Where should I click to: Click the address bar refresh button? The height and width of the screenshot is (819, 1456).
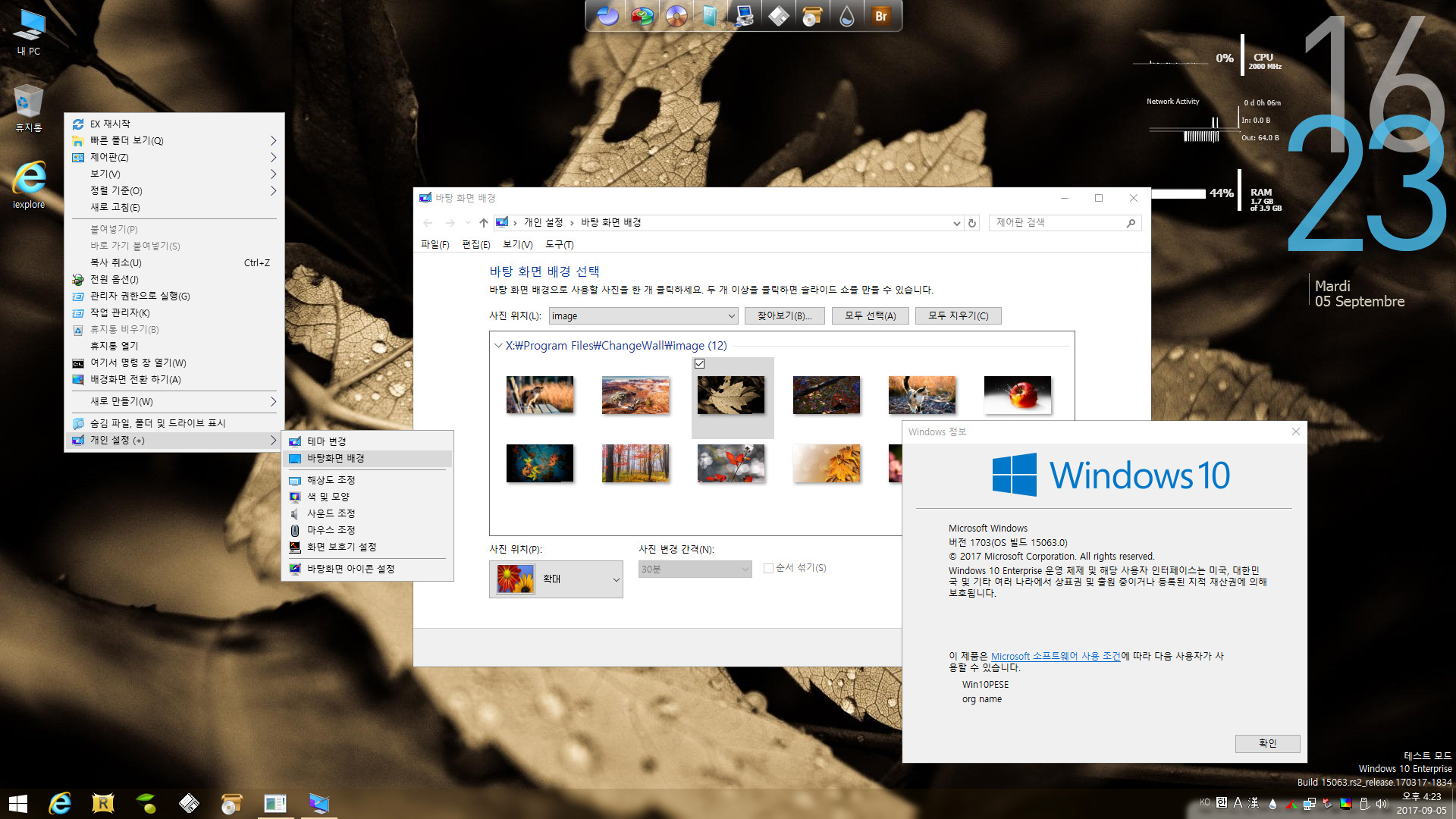pyautogui.click(x=971, y=223)
